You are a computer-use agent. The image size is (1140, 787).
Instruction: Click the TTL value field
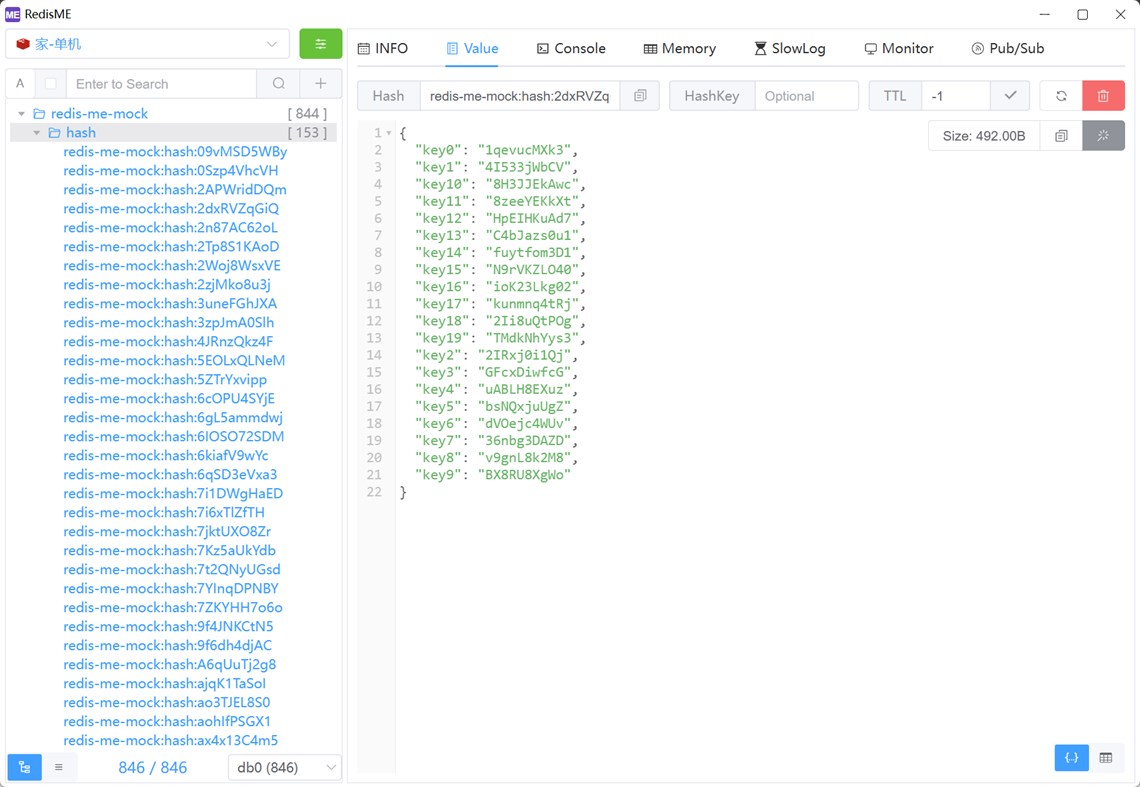point(955,96)
